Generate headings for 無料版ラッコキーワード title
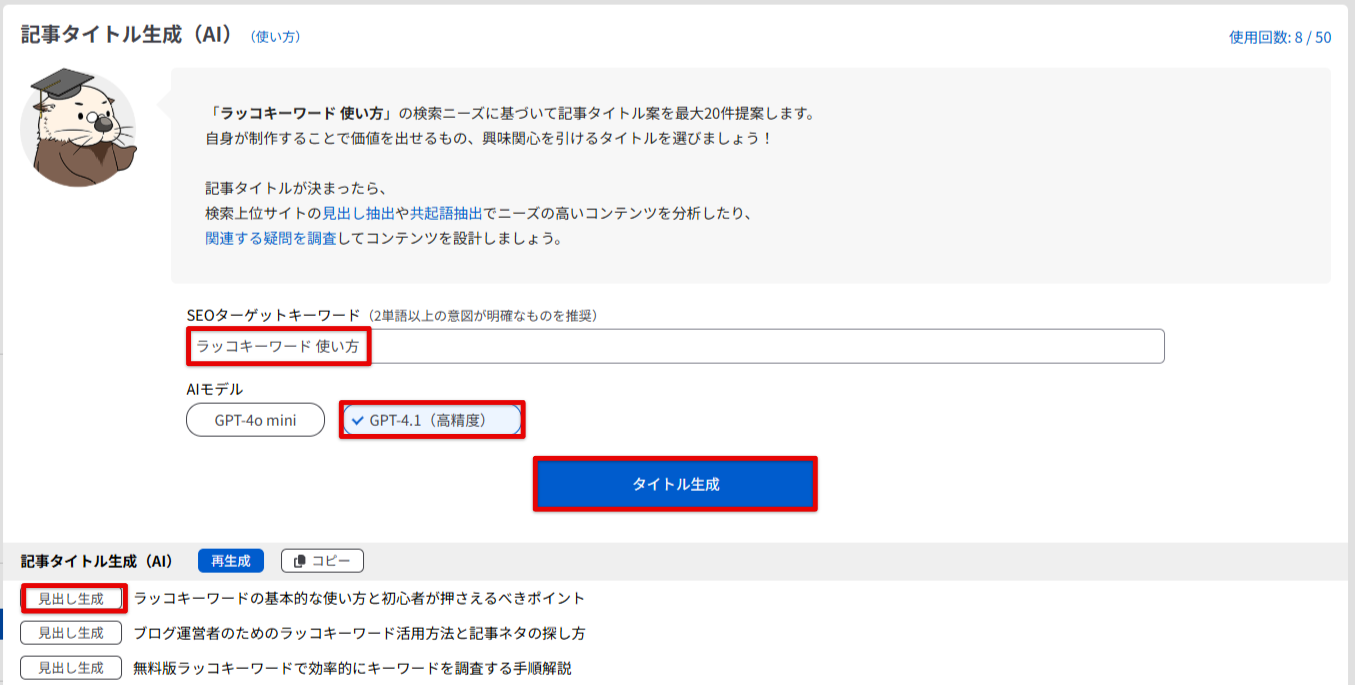Viewport: 1355px width, 685px height. click(71, 668)
